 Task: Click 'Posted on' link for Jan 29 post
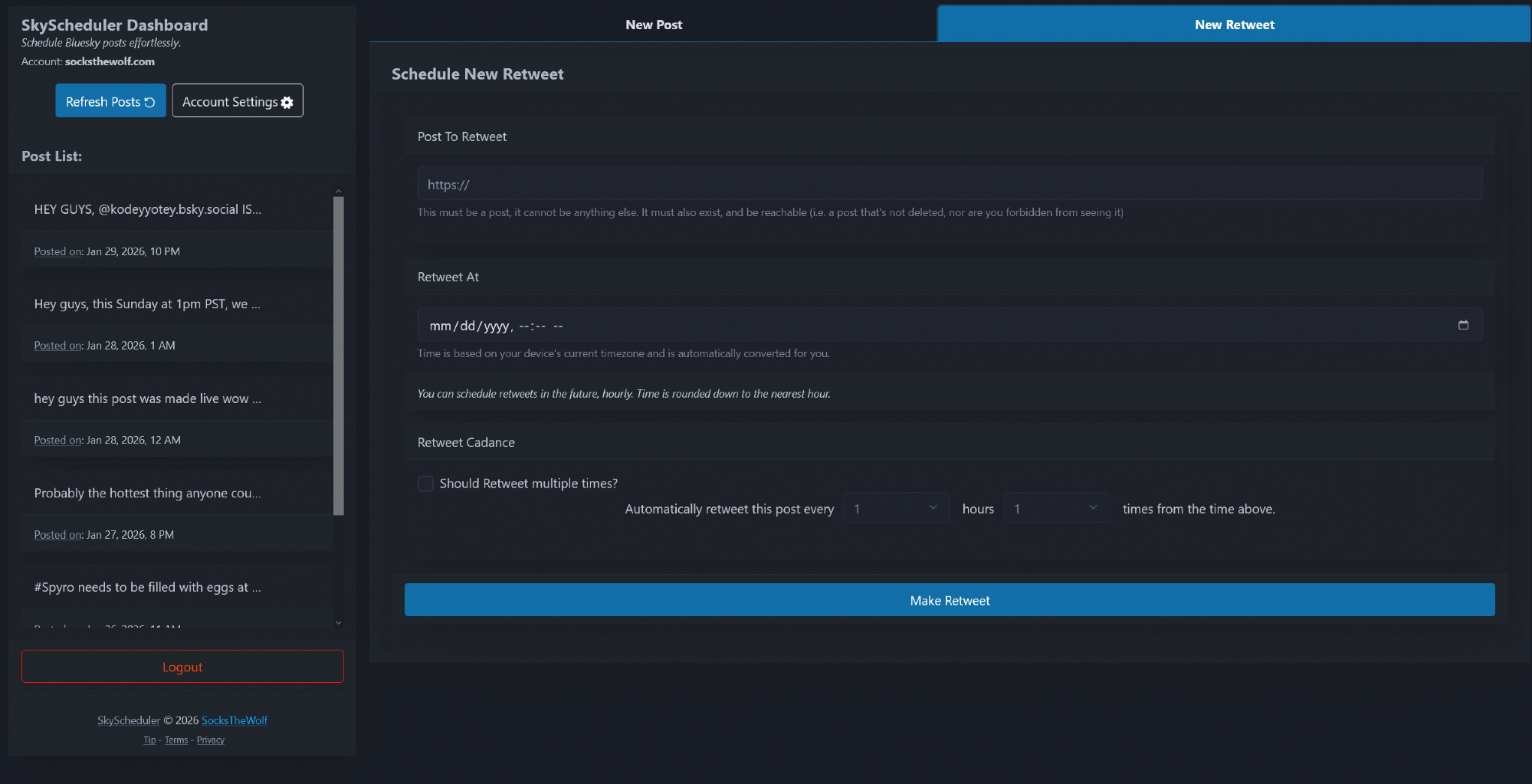click(58, 251)
